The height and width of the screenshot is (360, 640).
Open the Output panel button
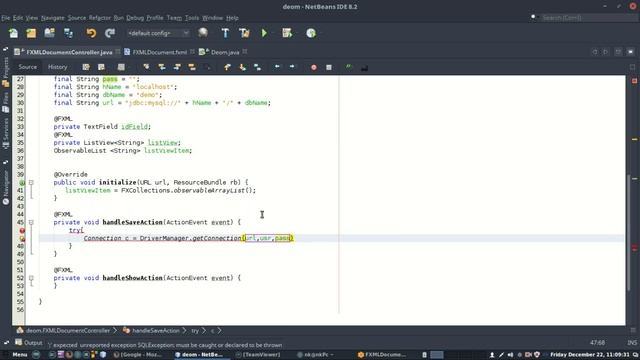pyautogui.click(x=29, y=342)
